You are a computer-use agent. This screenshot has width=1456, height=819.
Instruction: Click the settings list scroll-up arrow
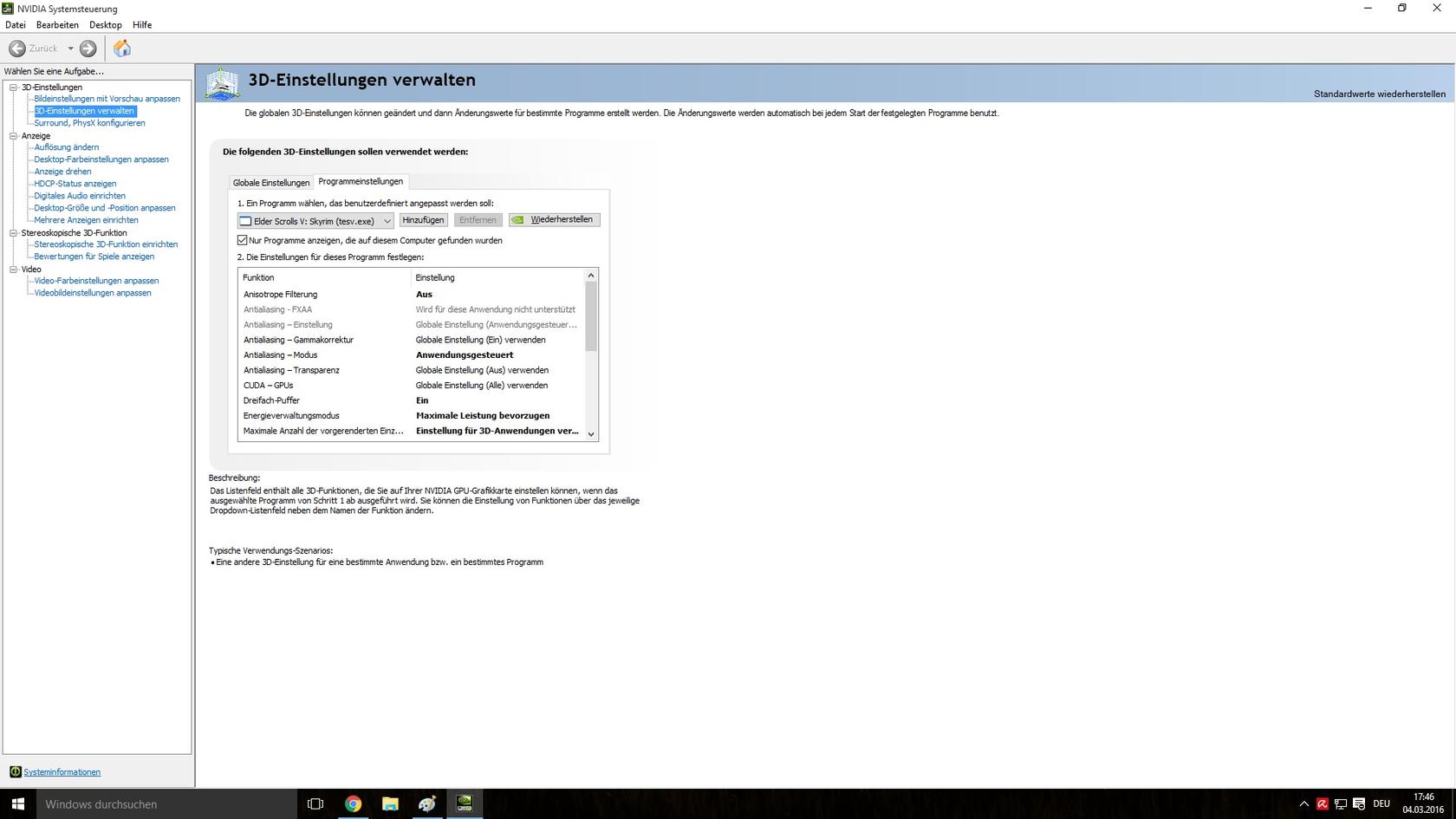coord(591,276)
